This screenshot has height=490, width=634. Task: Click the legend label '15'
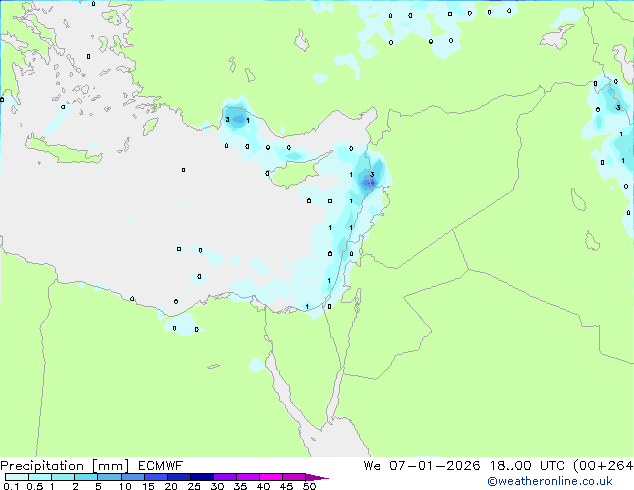(148, 486)
